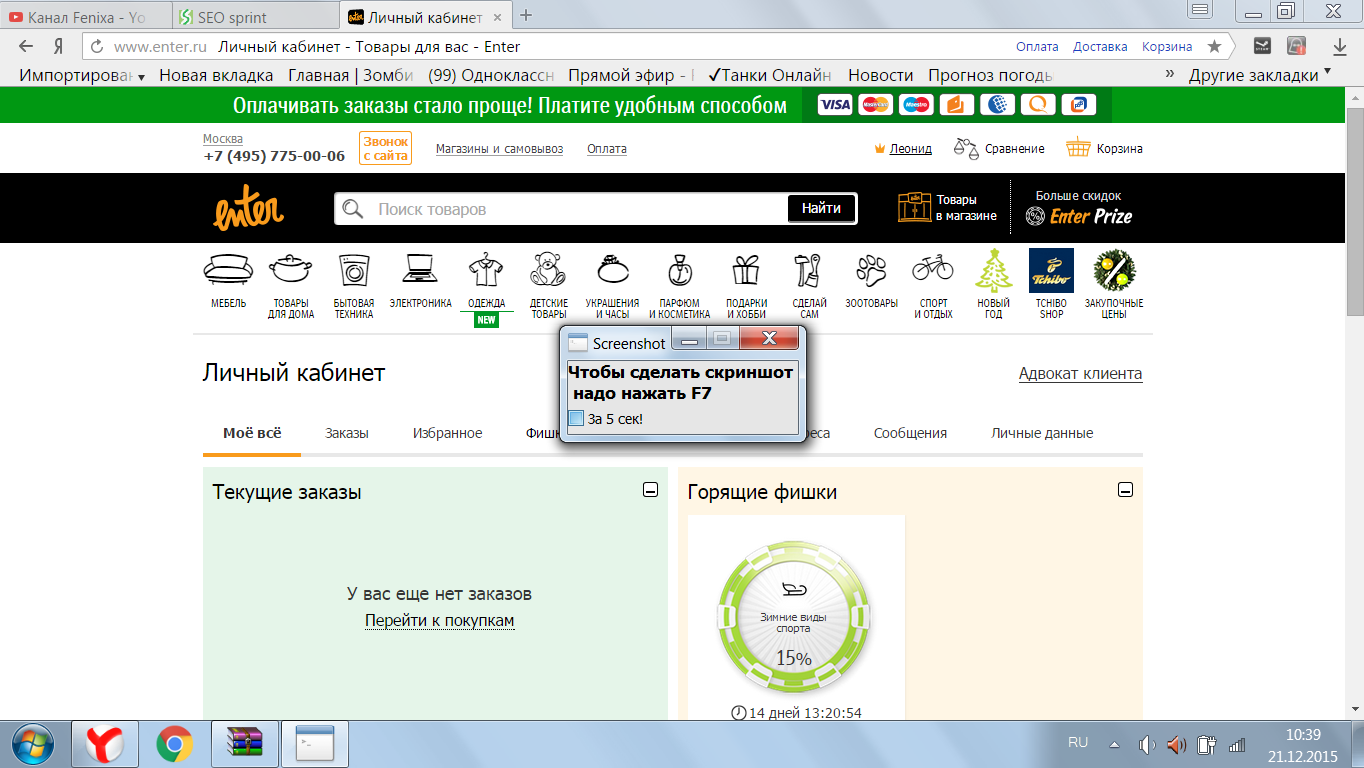Screen dimensions: 1364x768
Task: Enable the "За 5 сек!" checkbox
Action: (576, 418)
